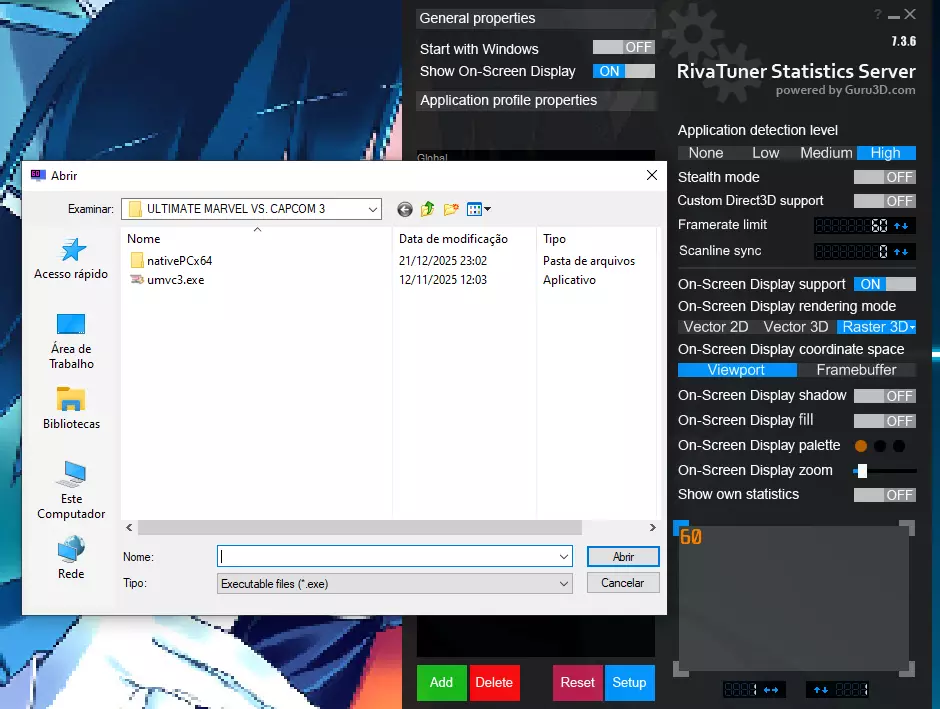Click the OSD preview top-left corner marker

(680, 527)
